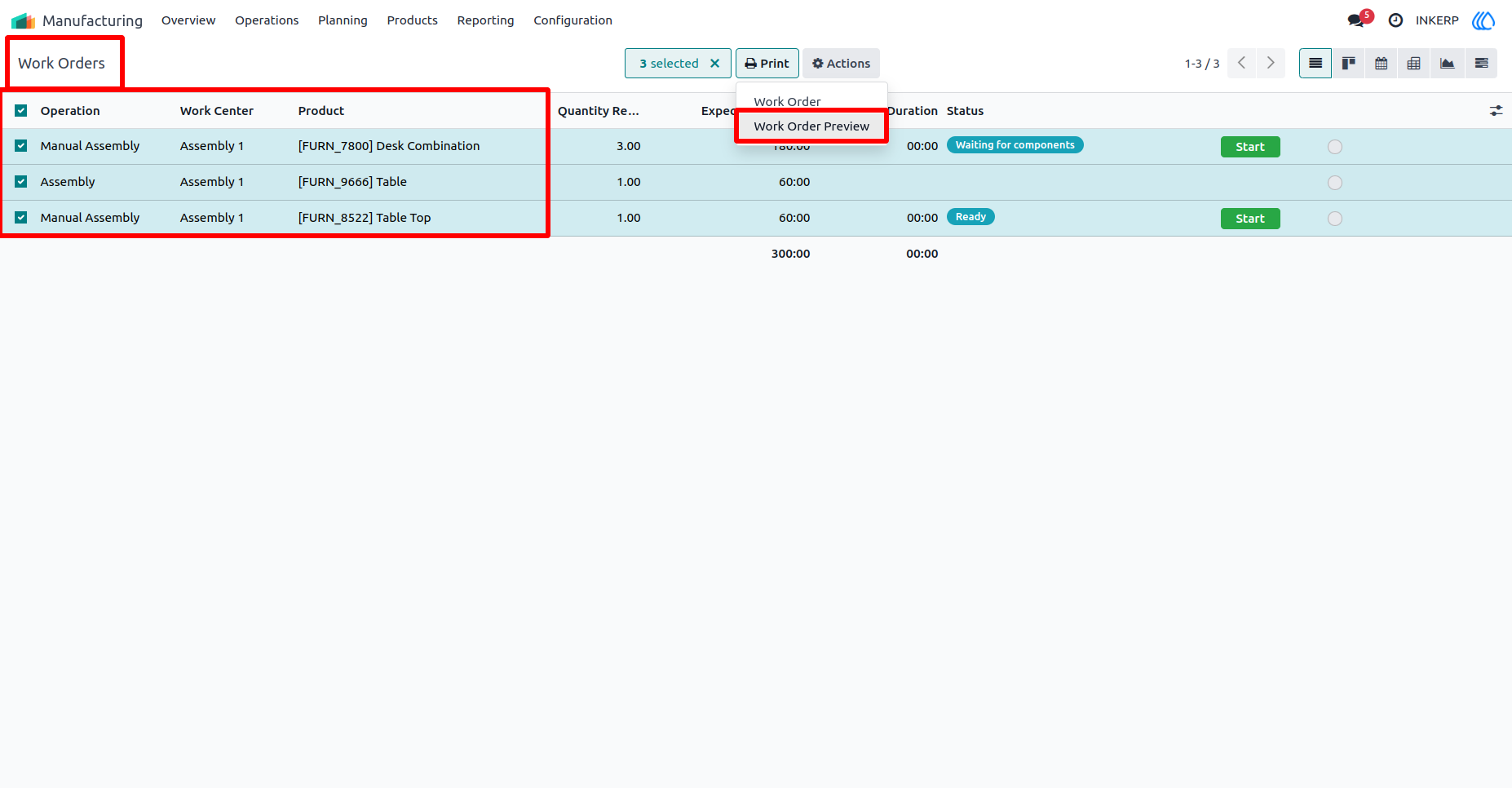Image resolution: width=1512 pixels, height=788 pixels.
Task: Switch to pivot table view
Action: pyautogui.click(x=1414, y=64)
